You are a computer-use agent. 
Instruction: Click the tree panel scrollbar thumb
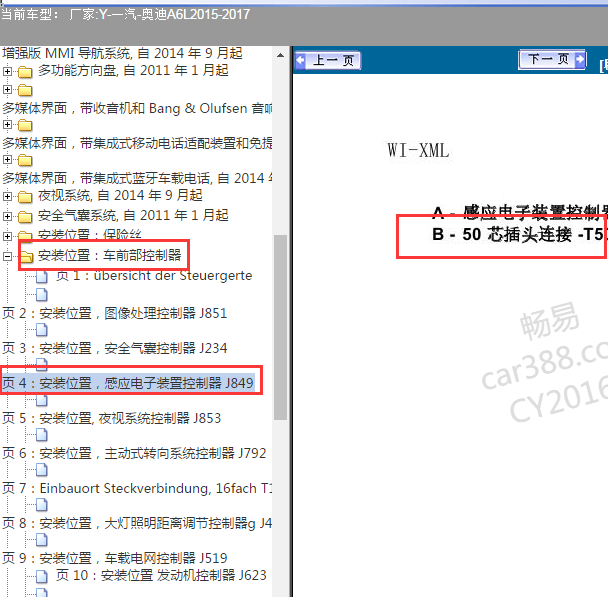[x=280, y=327]
